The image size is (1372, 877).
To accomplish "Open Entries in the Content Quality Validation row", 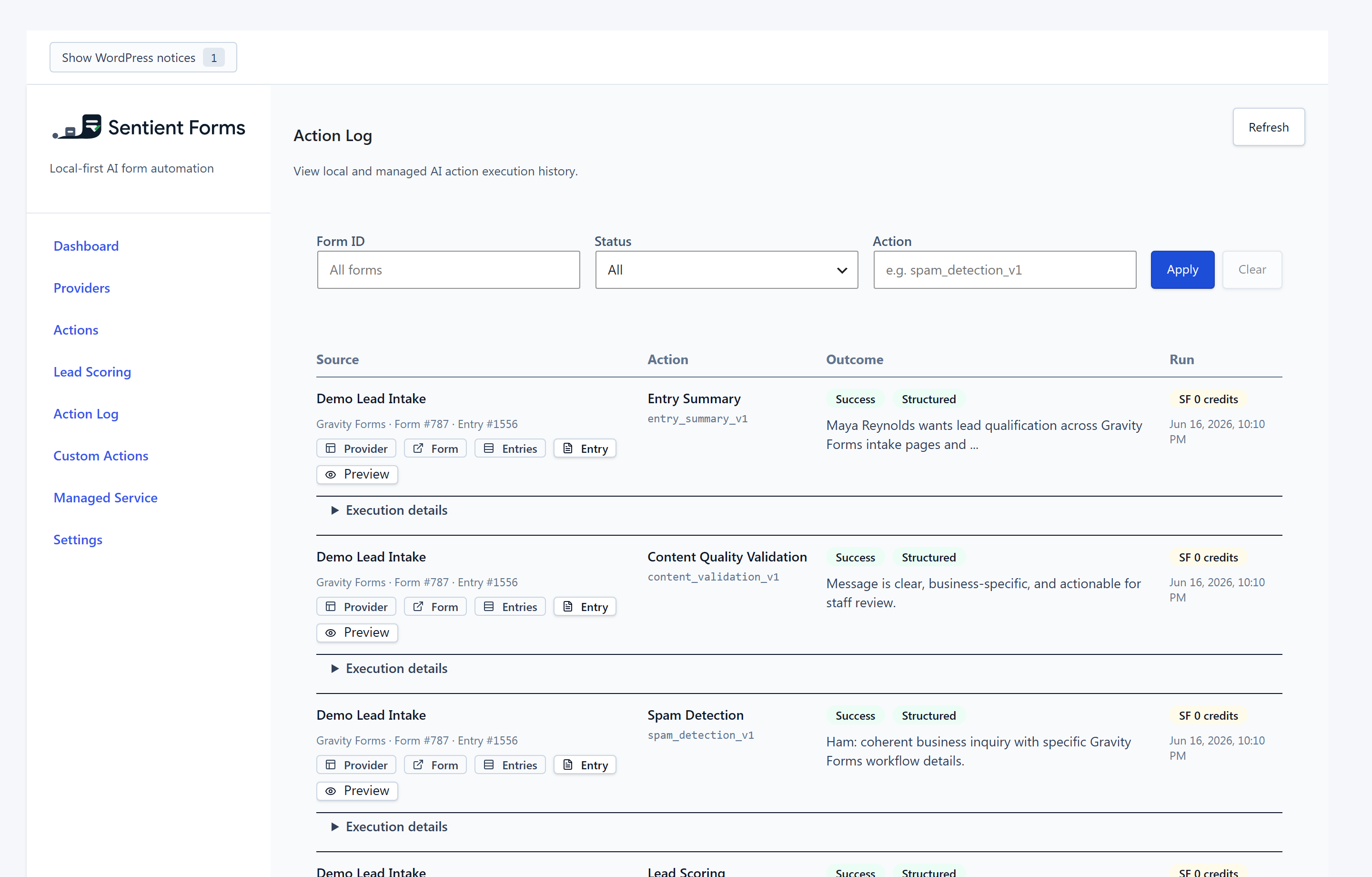I will click(x=510, y=606).
